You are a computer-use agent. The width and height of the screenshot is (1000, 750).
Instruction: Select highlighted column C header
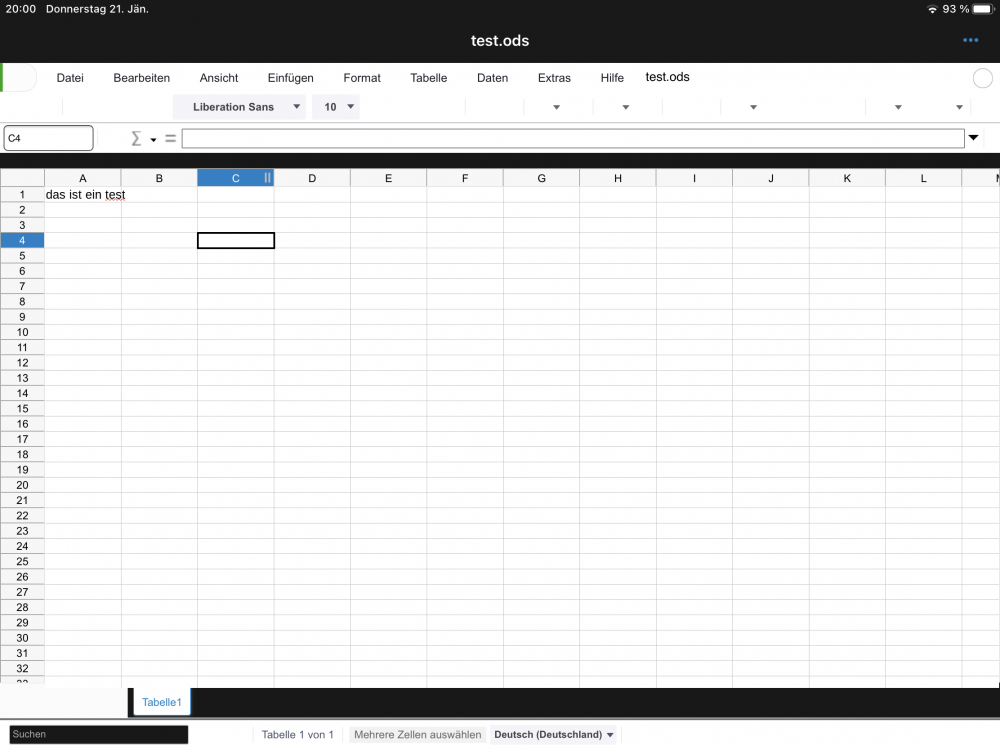tap(235, 179)
